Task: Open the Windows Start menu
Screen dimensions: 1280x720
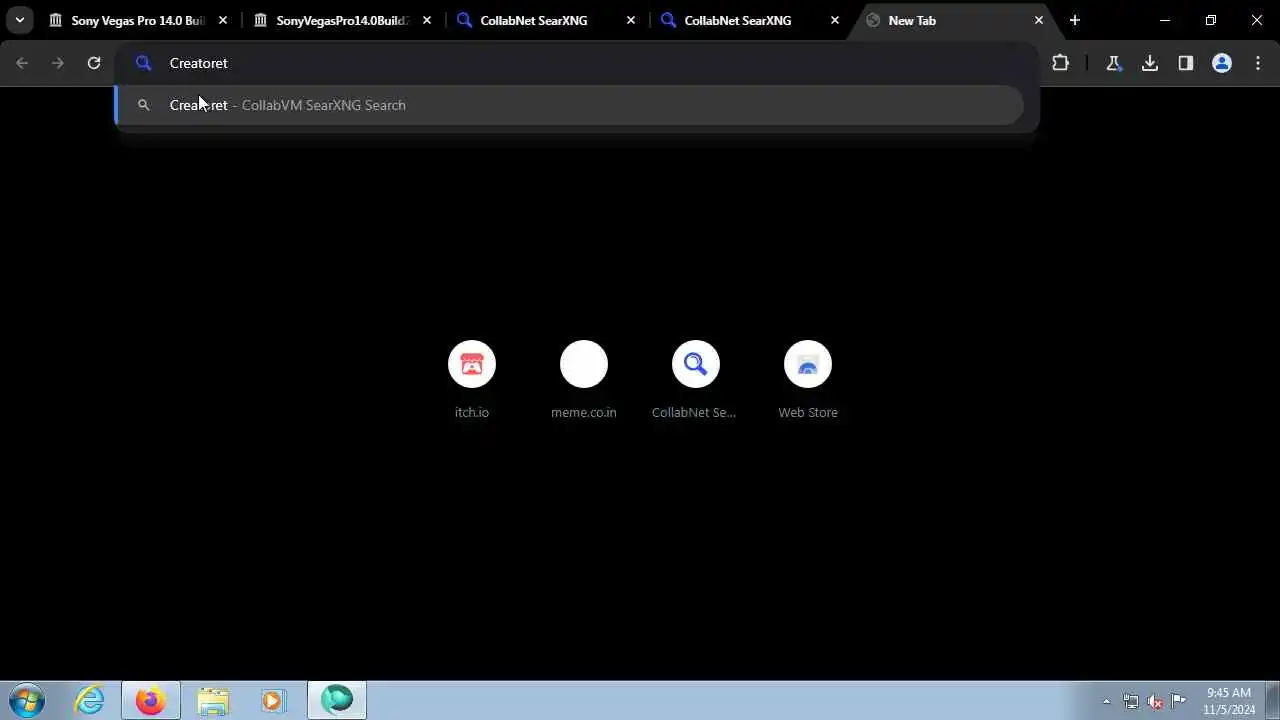Action: [27, 700]
